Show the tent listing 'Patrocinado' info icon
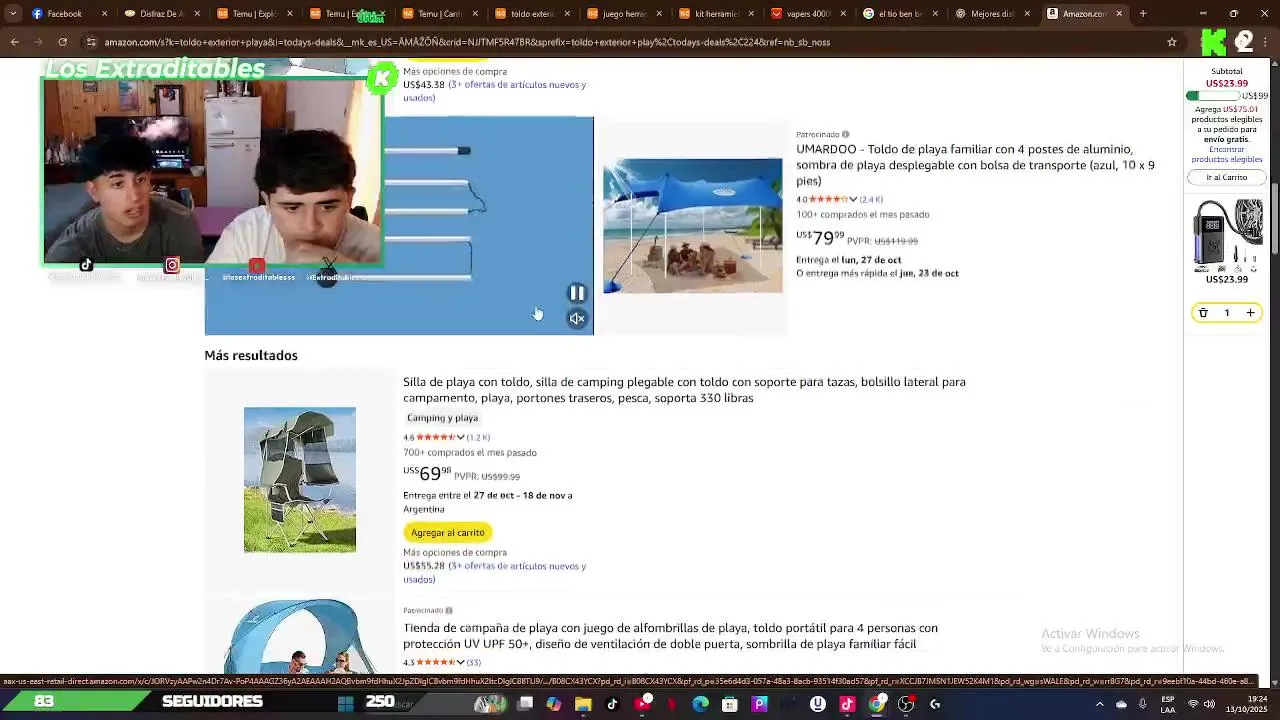The height and width of the screenshot is (720, 1280). [448, 610]
